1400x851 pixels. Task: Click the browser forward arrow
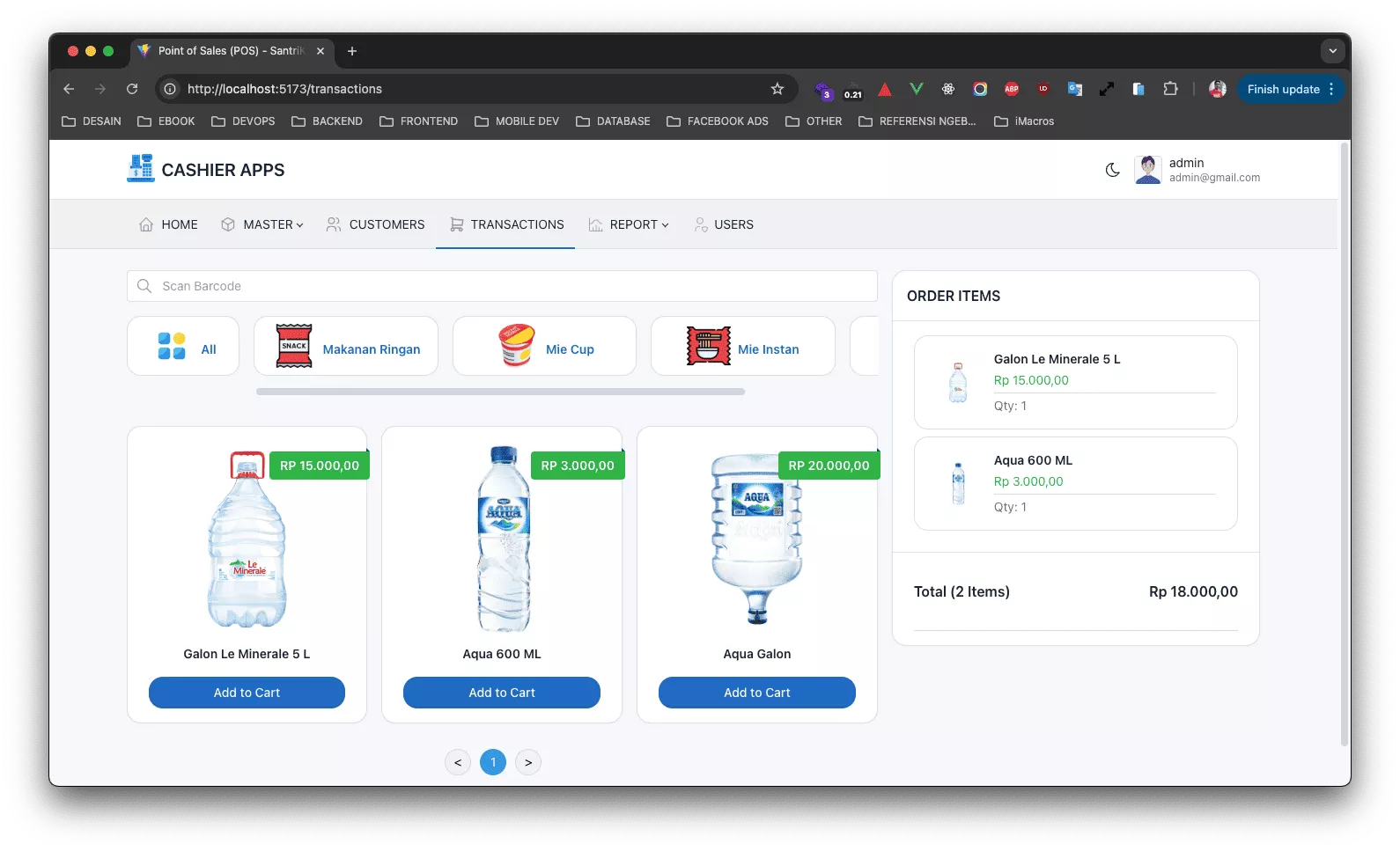(100, 89)
